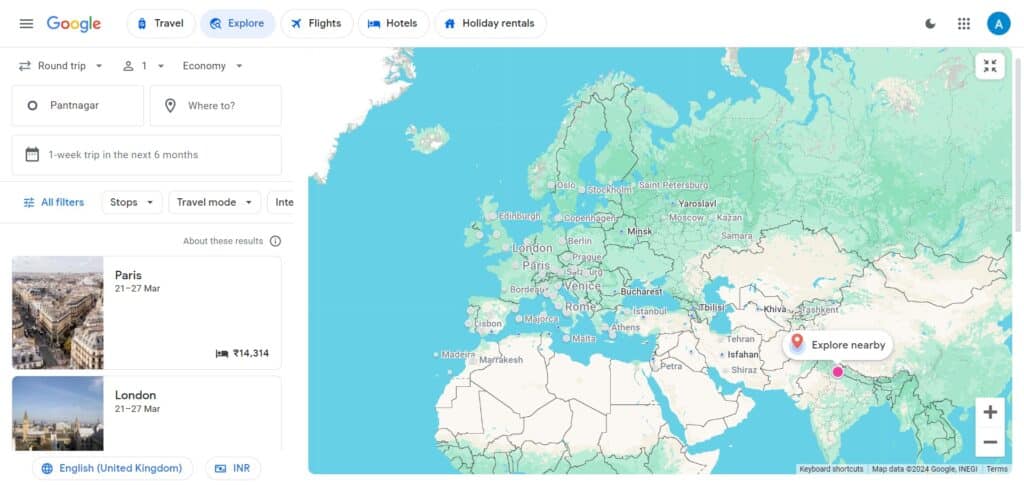
Task: Collapse the map with the fullscreen-exit icon
Action: pyautogui.click(x=990, y=66)
